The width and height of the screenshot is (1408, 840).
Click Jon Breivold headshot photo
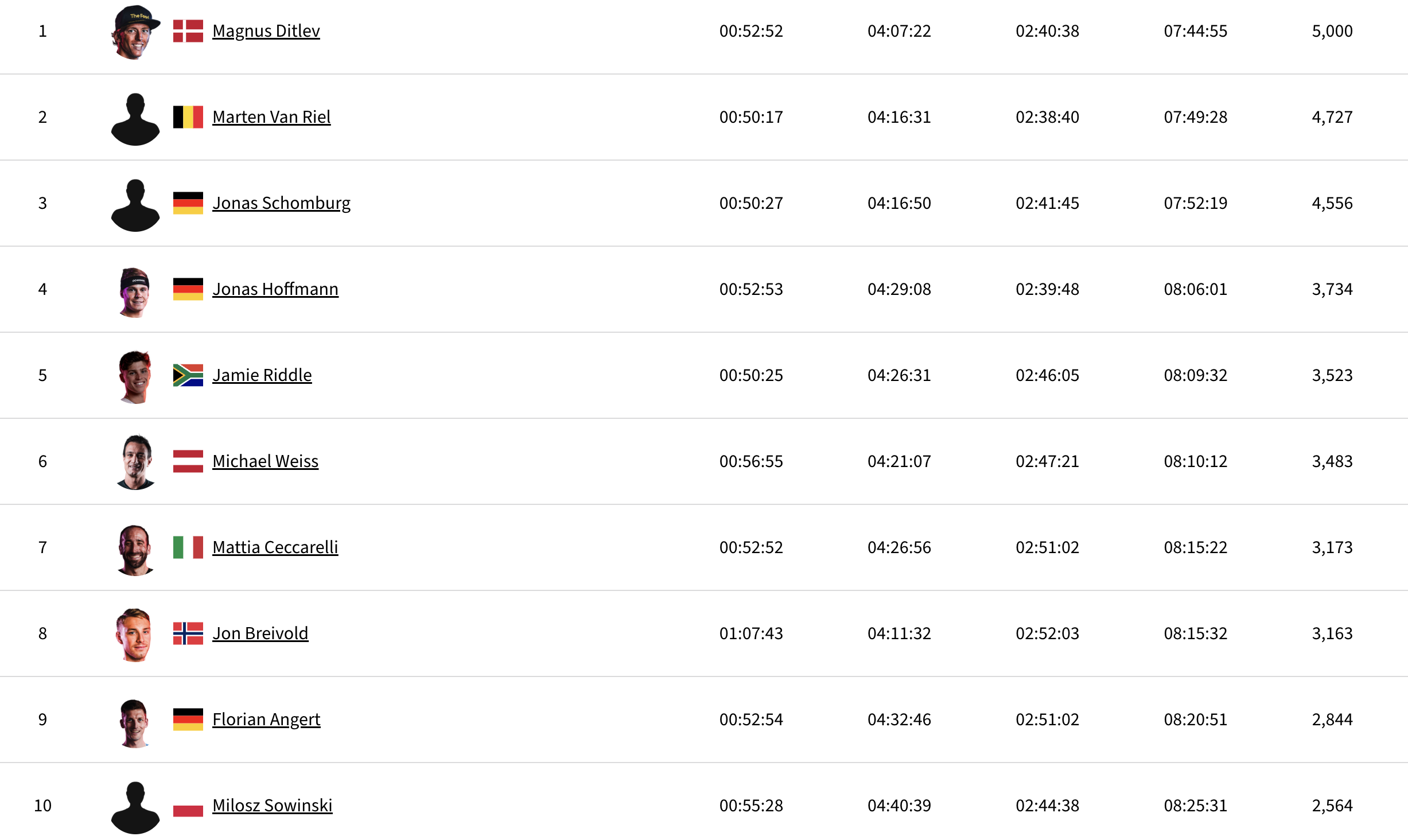(134, 635)
